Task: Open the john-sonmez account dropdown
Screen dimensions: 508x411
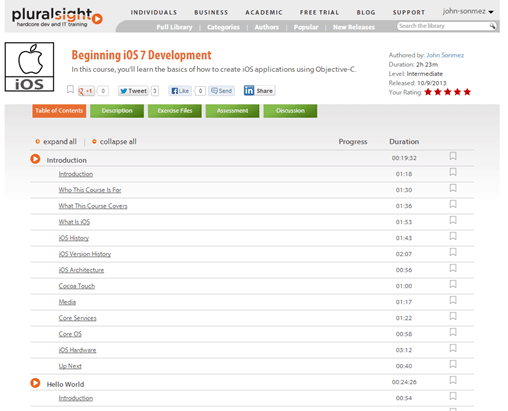Action: pyautogui.click(x=468, y=11)
